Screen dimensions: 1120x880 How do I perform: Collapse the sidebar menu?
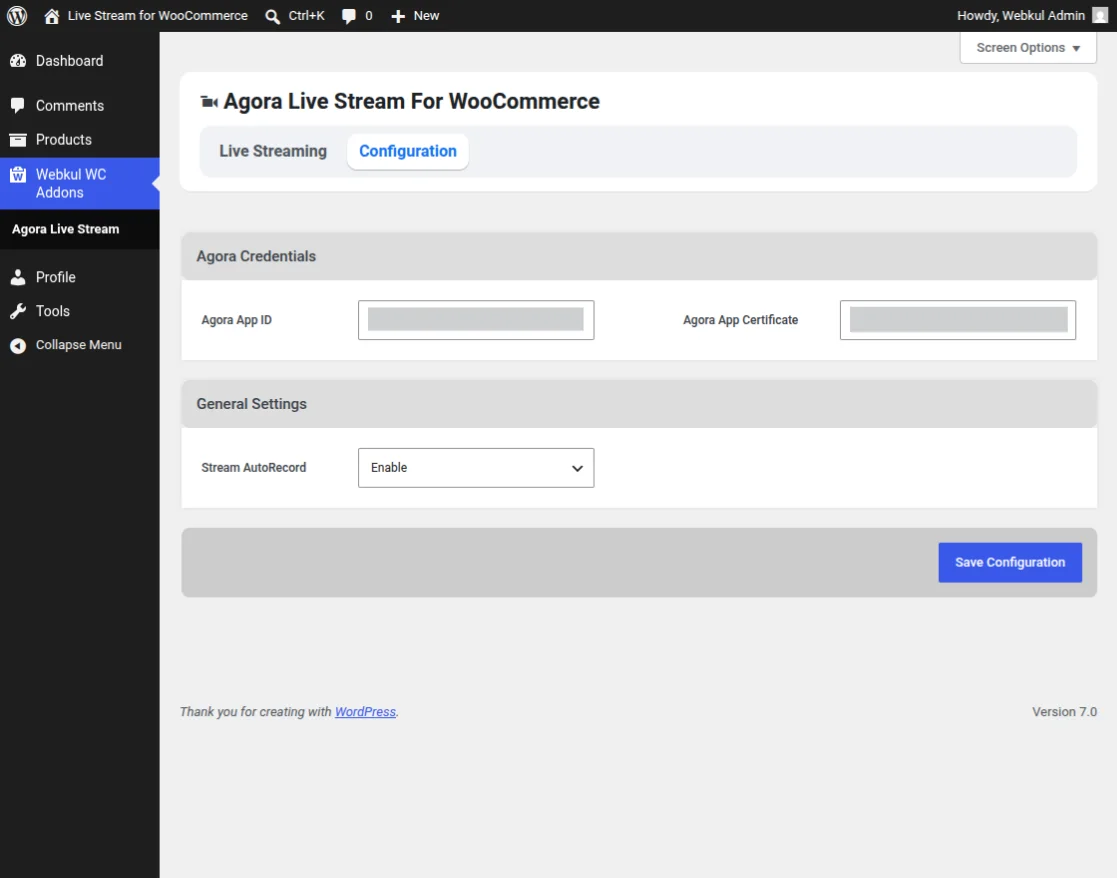click(79, 345)
